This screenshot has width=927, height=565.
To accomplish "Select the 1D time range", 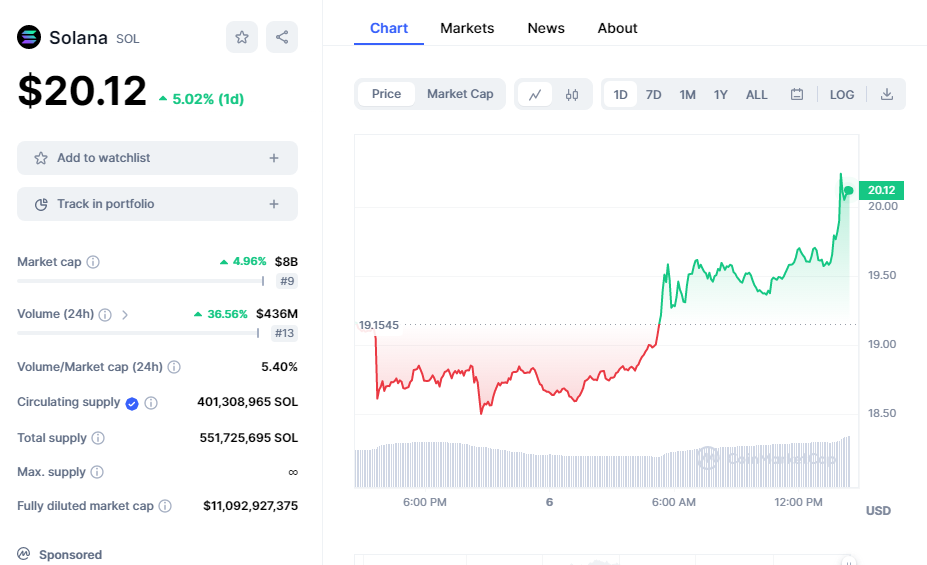I will 620,95.
